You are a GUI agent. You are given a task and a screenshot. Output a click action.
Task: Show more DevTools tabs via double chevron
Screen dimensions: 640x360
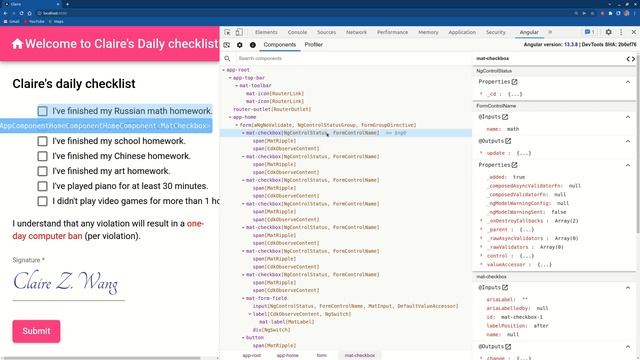pyautogui.click(x=550, y=32)
